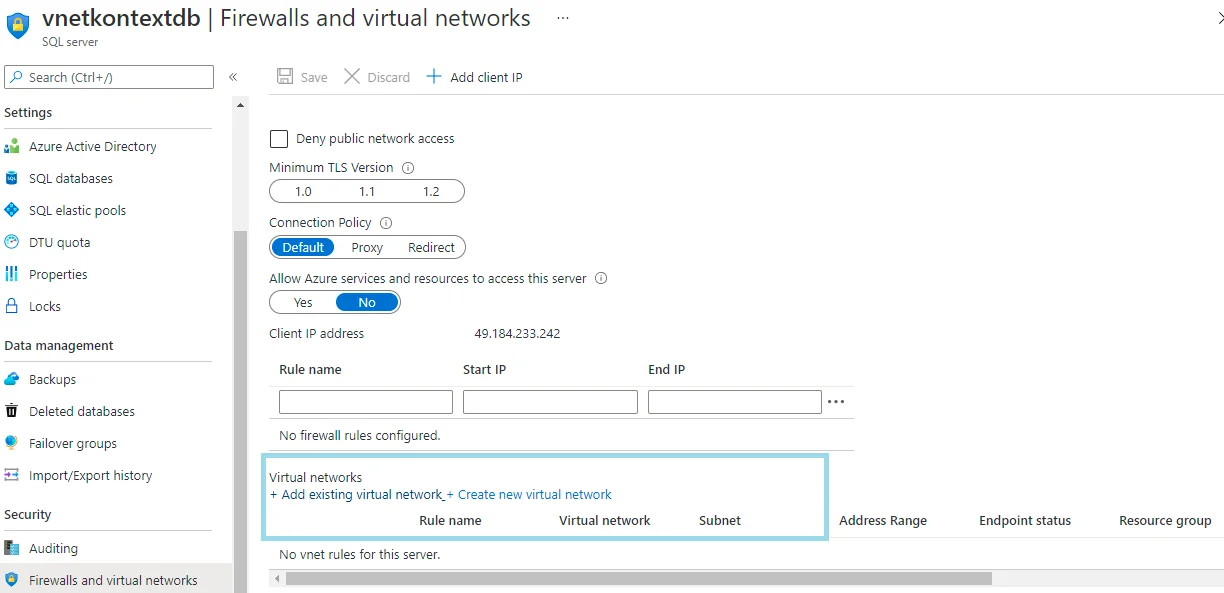Open Failover groups in the sidebar
Screen dimensions: 1224x593
pos(73,444)
